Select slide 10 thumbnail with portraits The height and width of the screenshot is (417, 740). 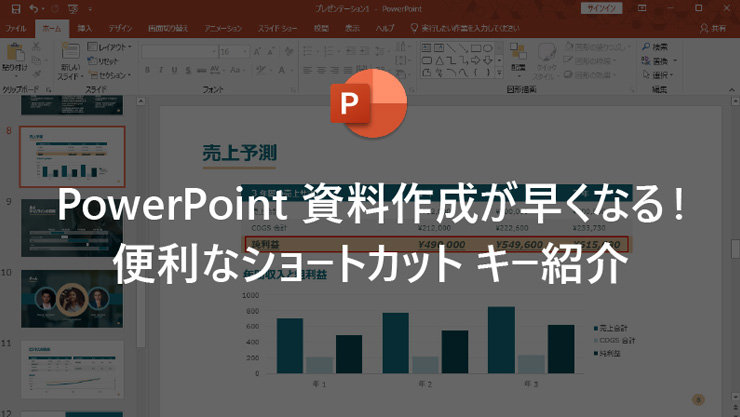(72, 299)
